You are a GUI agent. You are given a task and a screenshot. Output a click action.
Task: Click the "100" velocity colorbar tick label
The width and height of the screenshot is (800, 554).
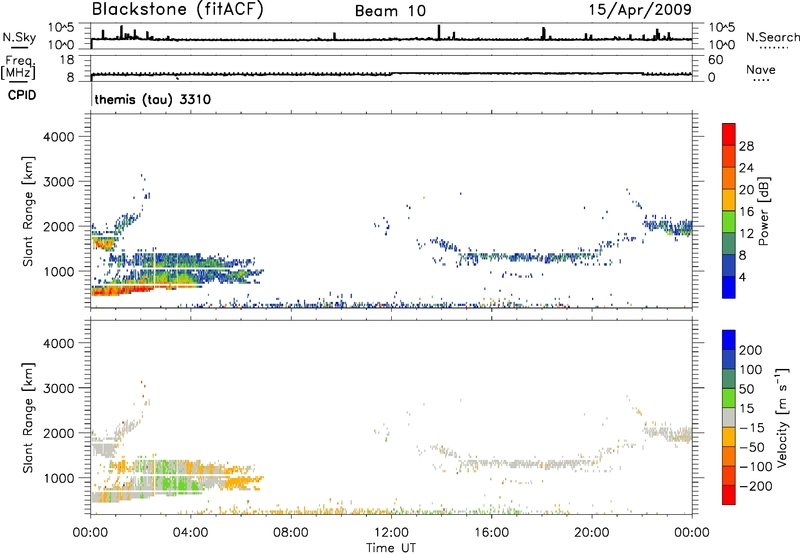point(750,369)
